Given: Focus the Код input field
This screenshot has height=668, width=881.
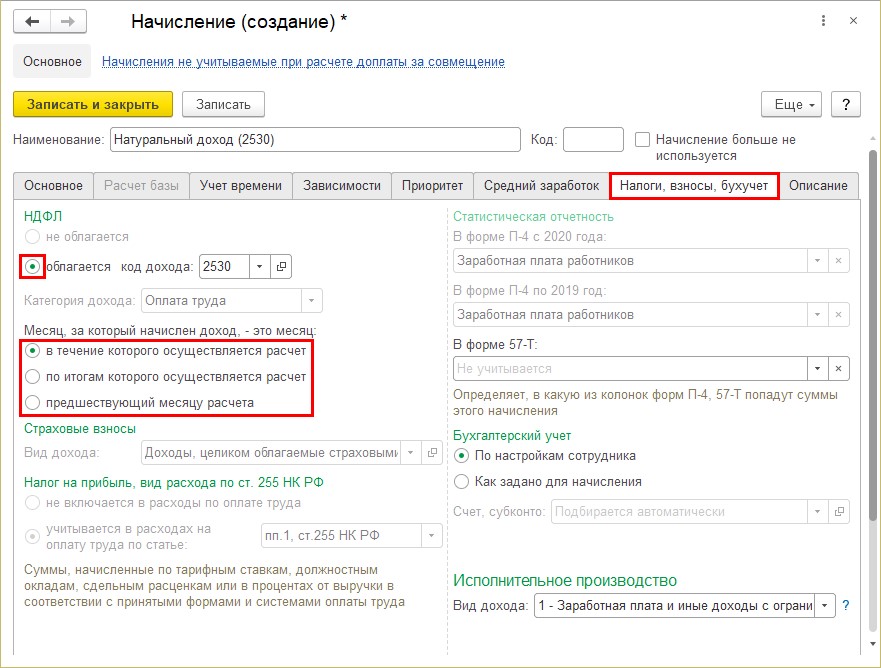Looking at the screenshot, I should [x=593, y=139].
